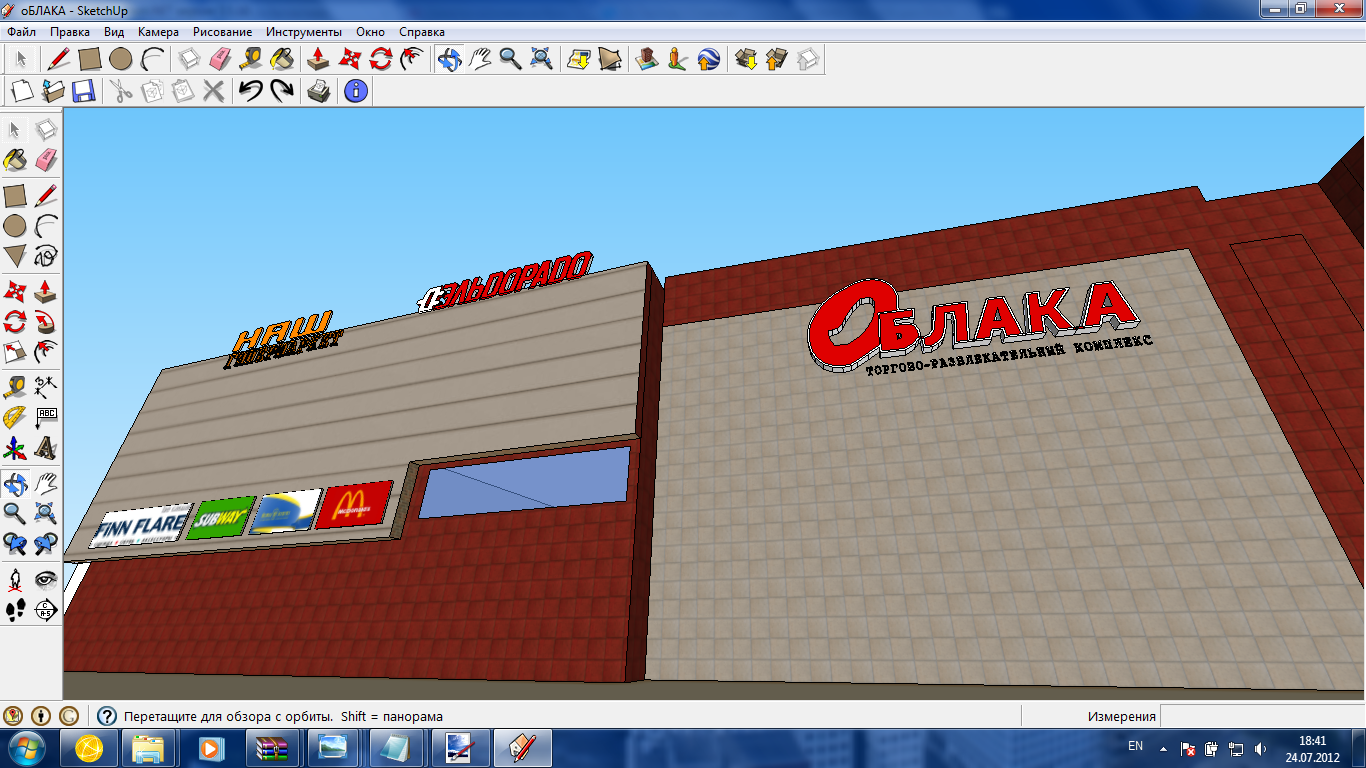This screenshot has height=768, width=1366.
Task: Click the EN language indicator
Action: click(x=1135, y=746)
